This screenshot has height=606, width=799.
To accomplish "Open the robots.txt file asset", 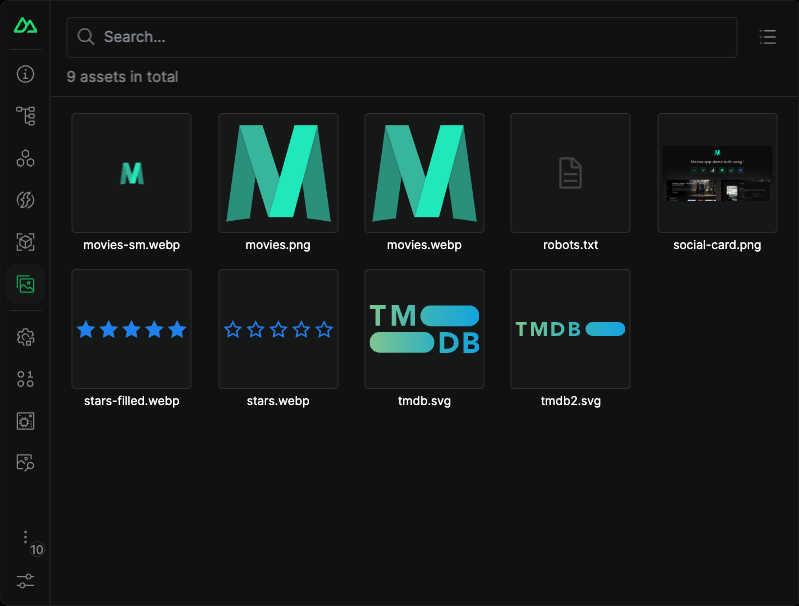I will [x=571, y=173].
